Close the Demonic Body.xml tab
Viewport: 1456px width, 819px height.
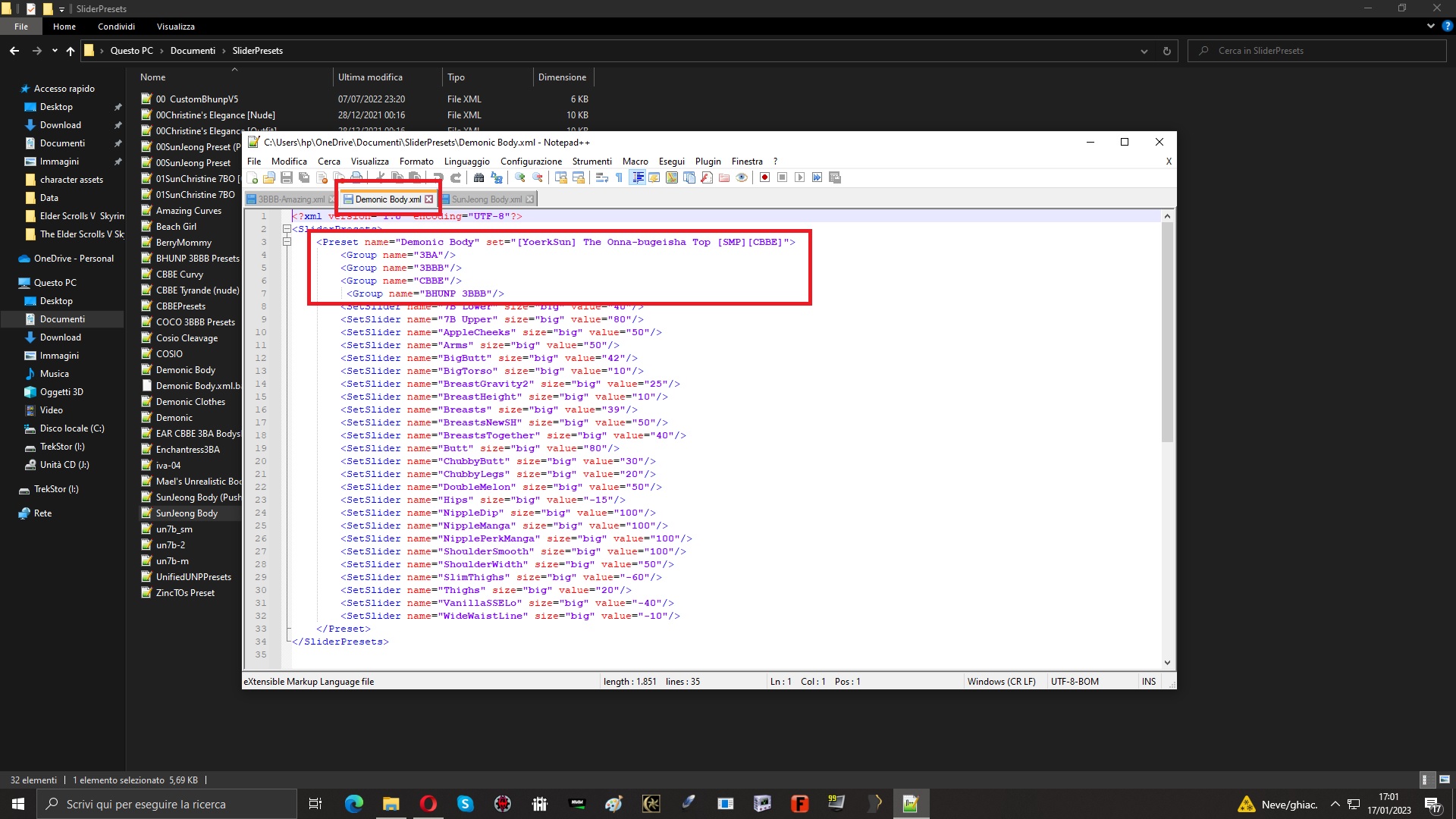tap(428, 199)
